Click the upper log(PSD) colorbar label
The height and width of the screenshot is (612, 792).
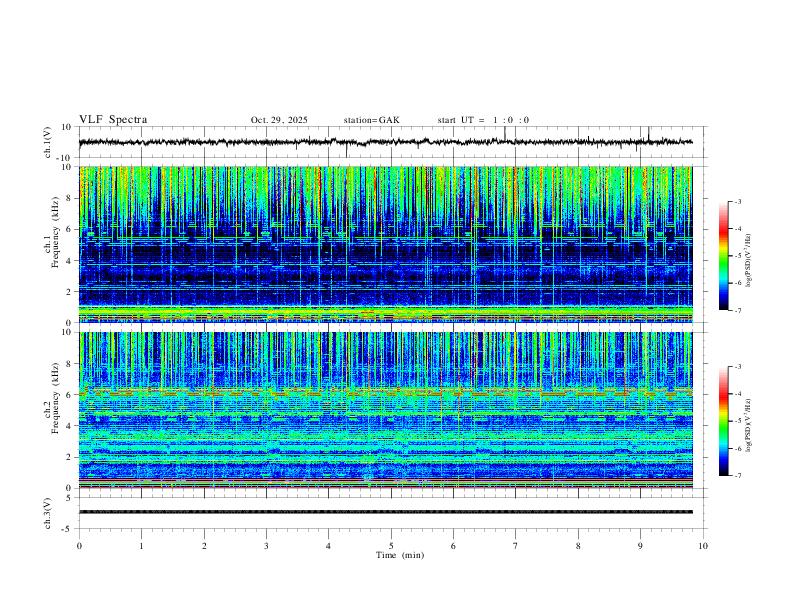749,261
